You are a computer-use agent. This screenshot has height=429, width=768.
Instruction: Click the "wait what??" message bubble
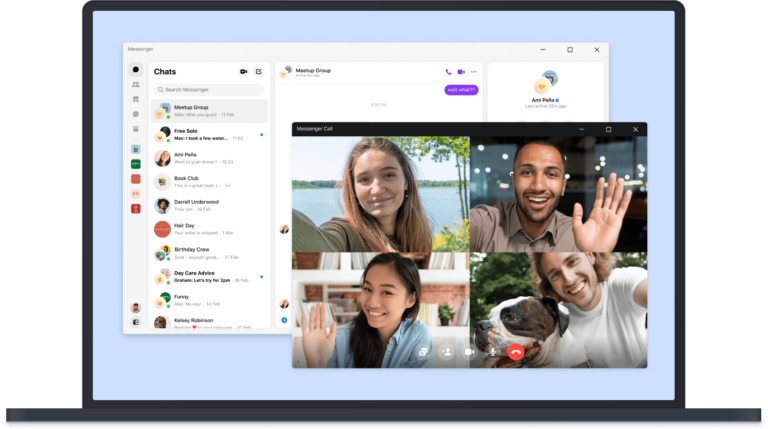pyautogui.click(x=461, y=90)
